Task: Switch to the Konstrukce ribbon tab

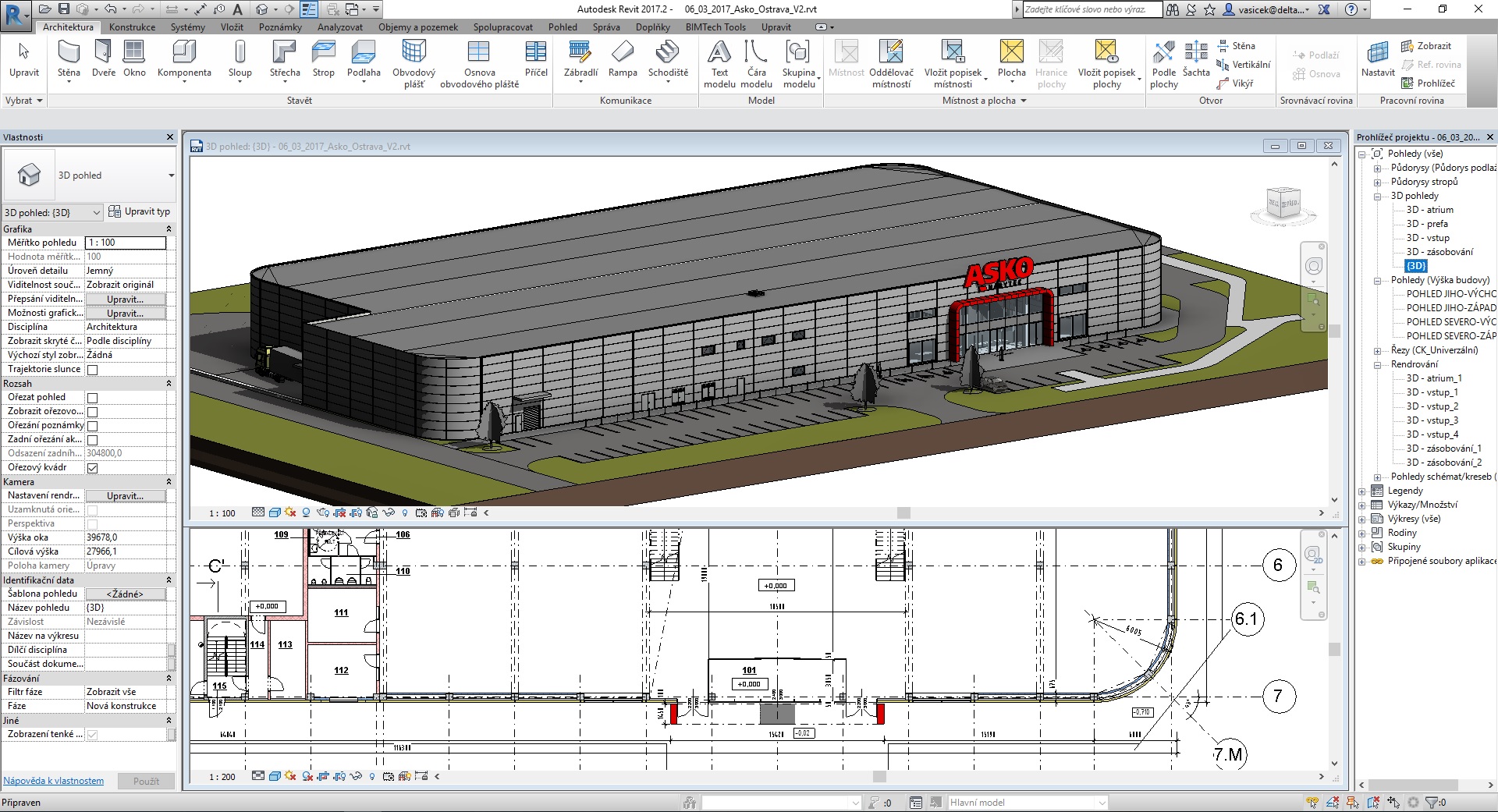Action: [x=132, y=27]
